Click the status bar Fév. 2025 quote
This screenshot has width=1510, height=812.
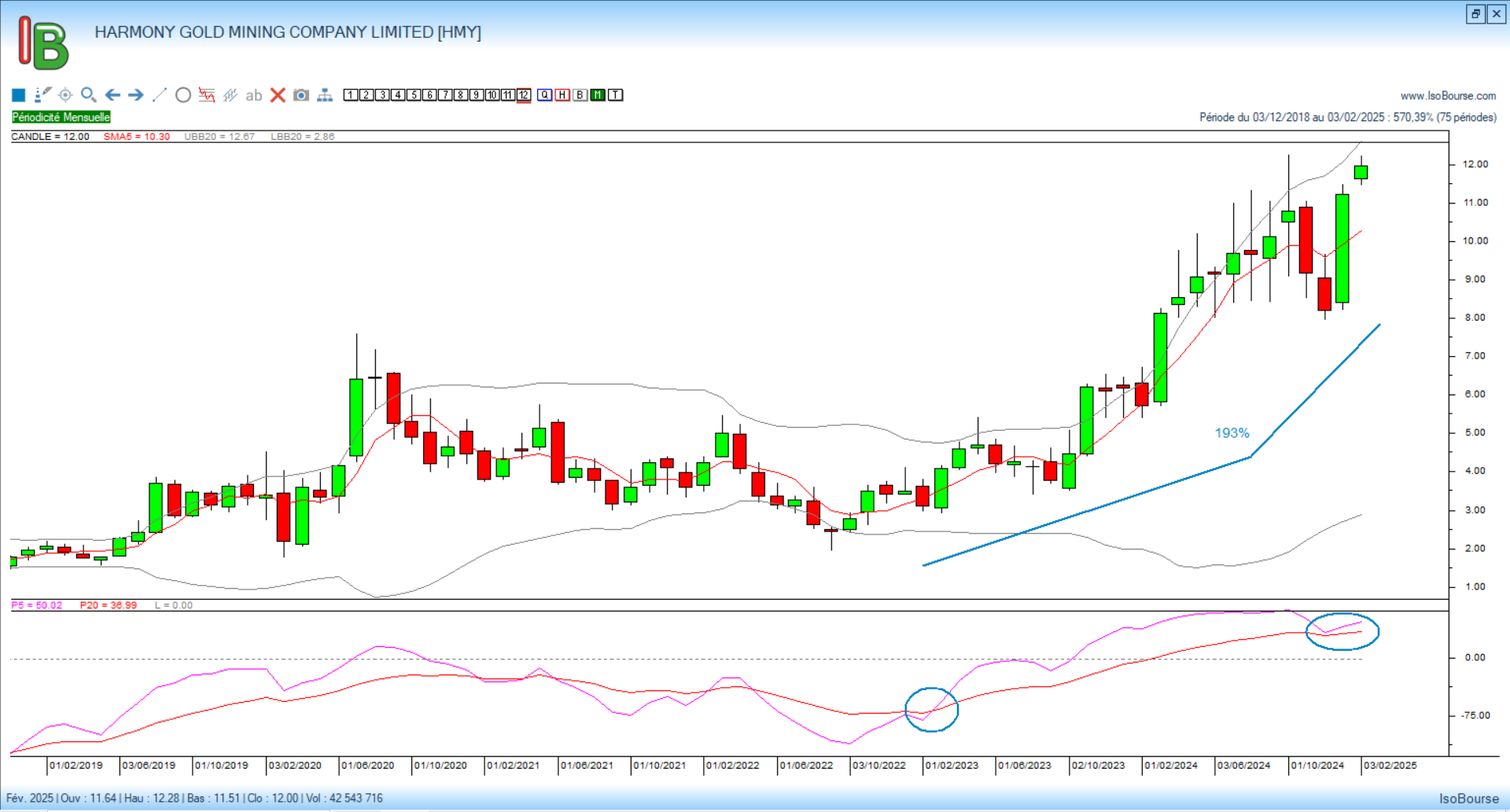point(194,799)
